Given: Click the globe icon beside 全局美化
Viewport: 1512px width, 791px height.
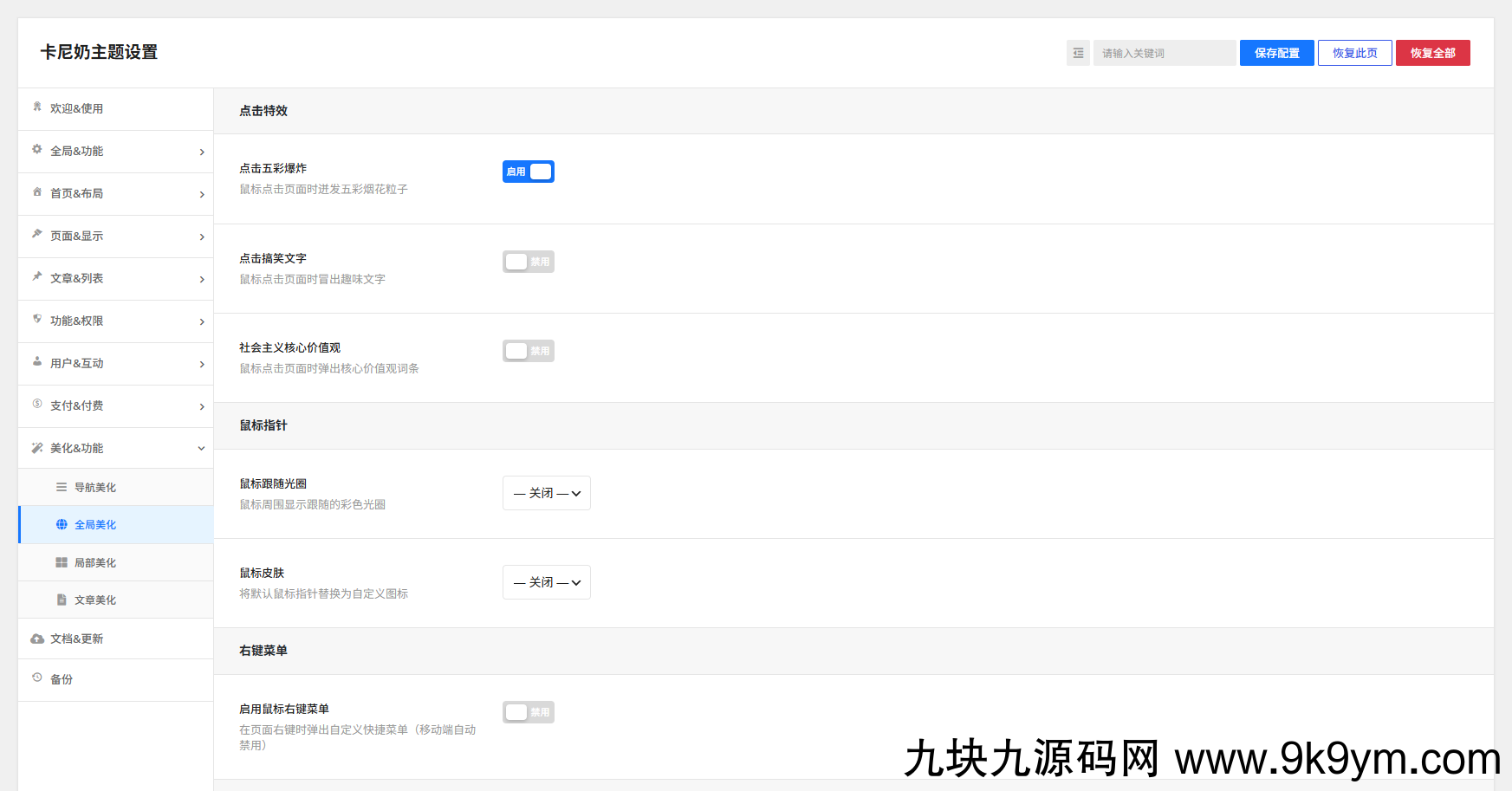Looking at the screenshot, I should (62, 524).
